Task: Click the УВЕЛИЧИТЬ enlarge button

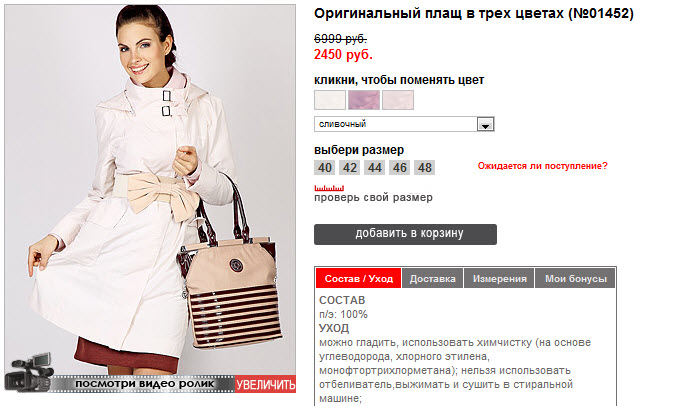Action: click(265, 385)
